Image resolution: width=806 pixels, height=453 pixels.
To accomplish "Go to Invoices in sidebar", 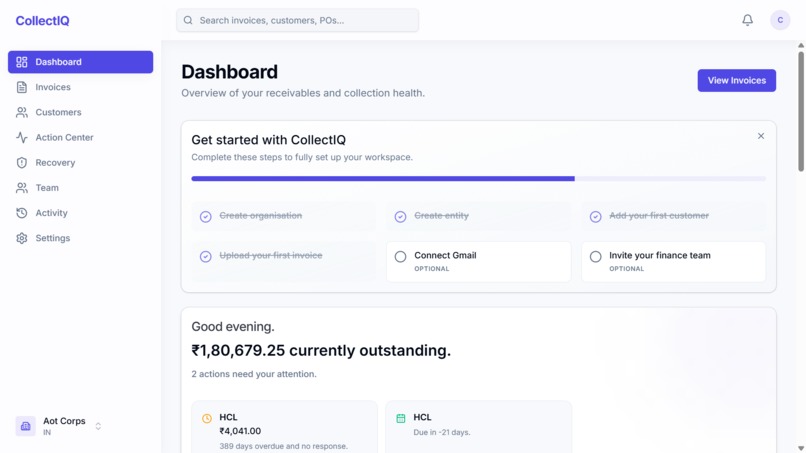I will 80,87.
